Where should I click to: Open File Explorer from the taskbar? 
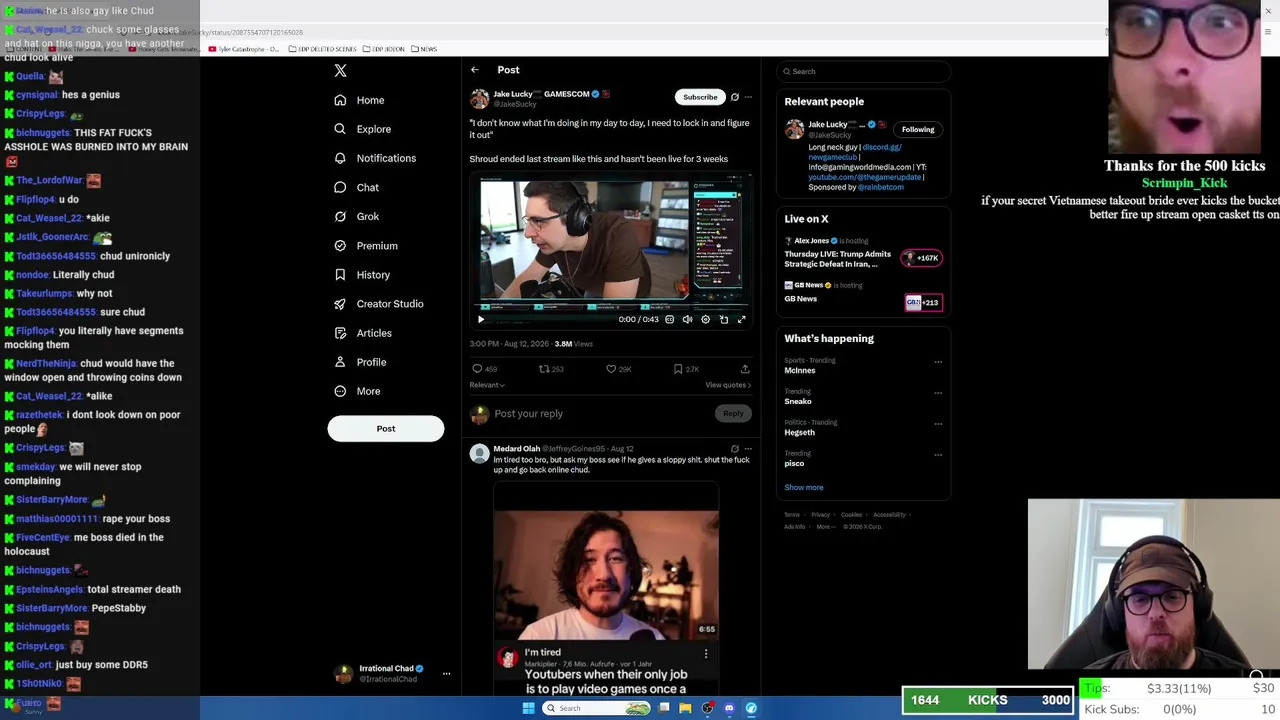[x=685, y=708]
